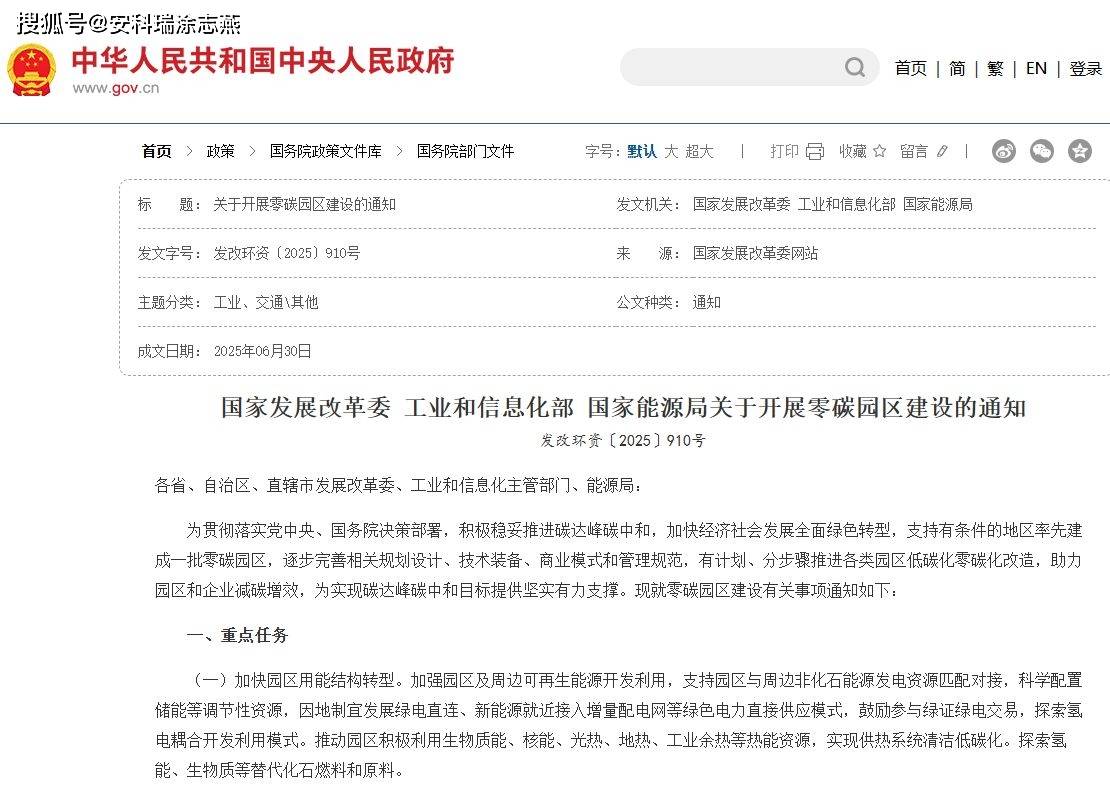
Task: Click the 登录 login link
Action: point(1085,68)
